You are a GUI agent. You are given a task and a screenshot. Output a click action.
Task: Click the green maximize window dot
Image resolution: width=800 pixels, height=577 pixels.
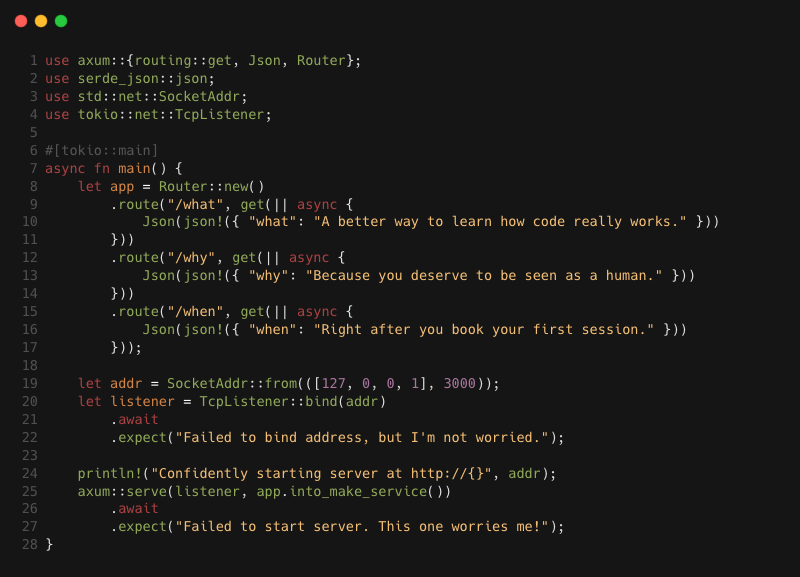click(x=61, y=21)
